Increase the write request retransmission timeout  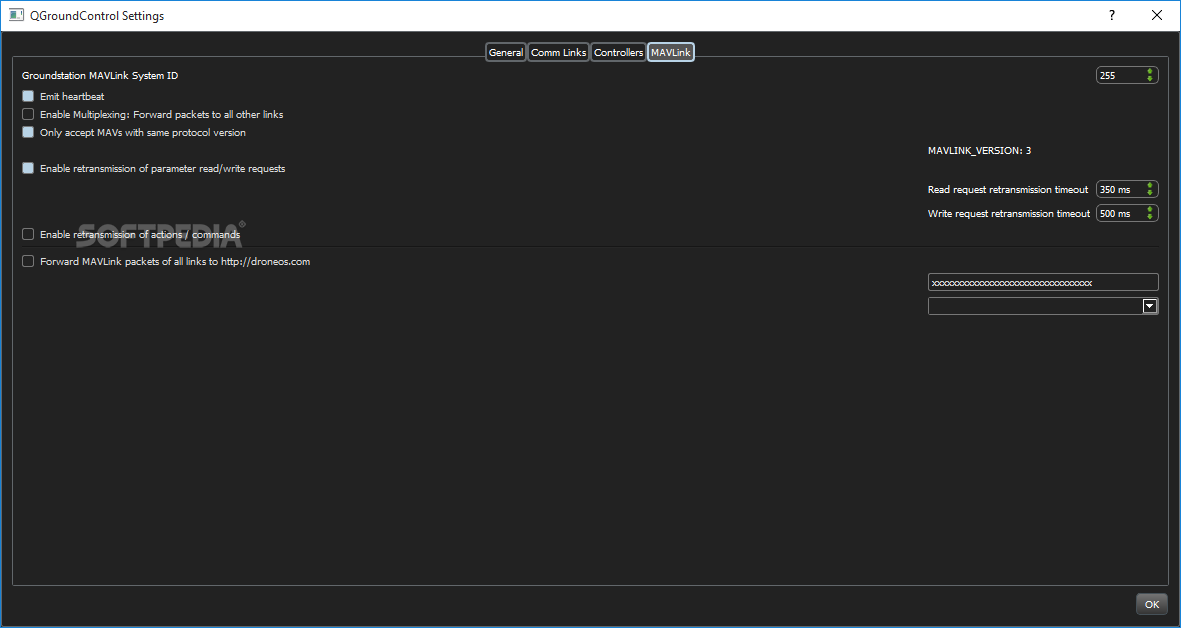coord(1150,210)
